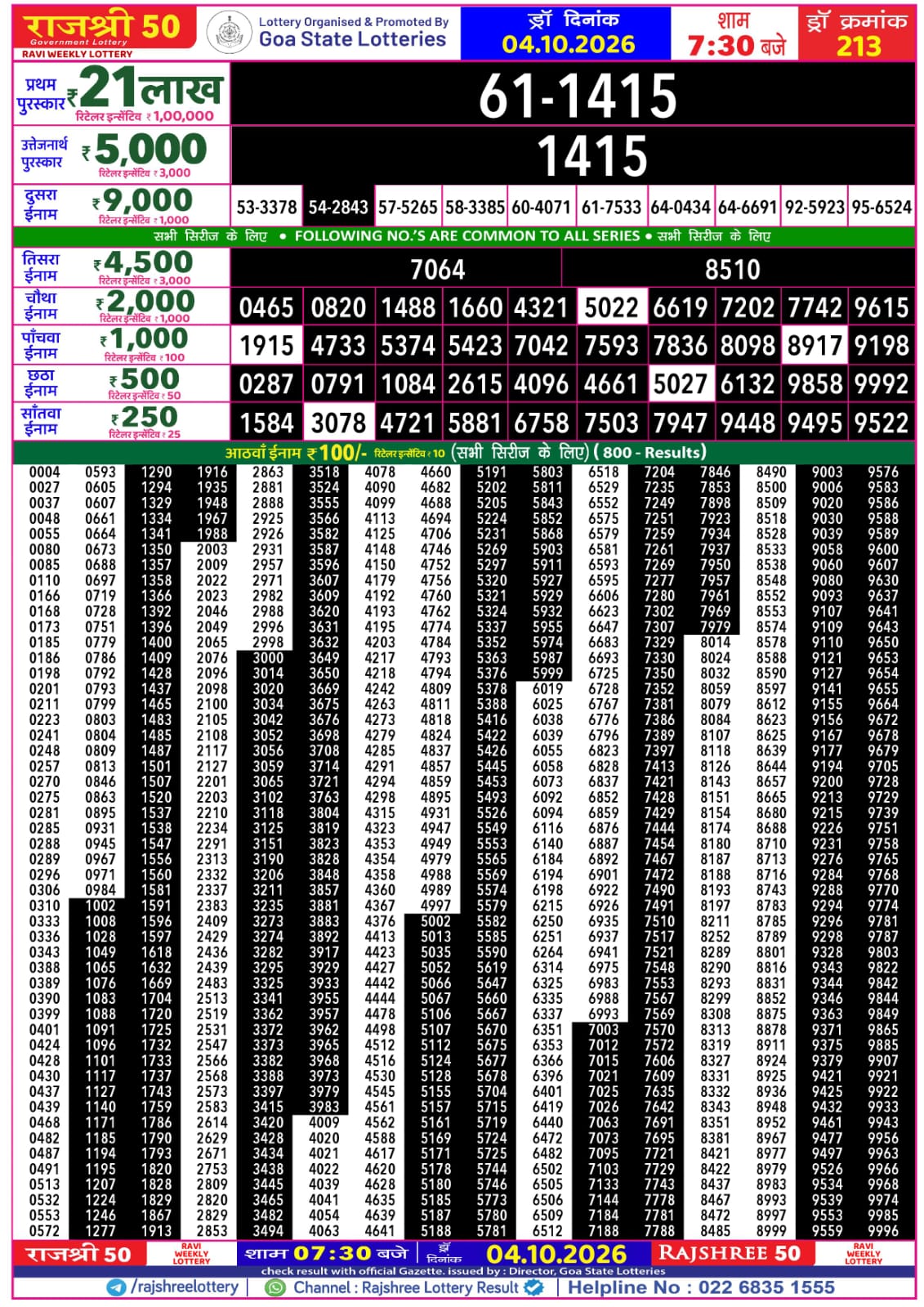The image size is (924, 1307).
Task: Click fourth prize number 9615
Action: [882, 307]
